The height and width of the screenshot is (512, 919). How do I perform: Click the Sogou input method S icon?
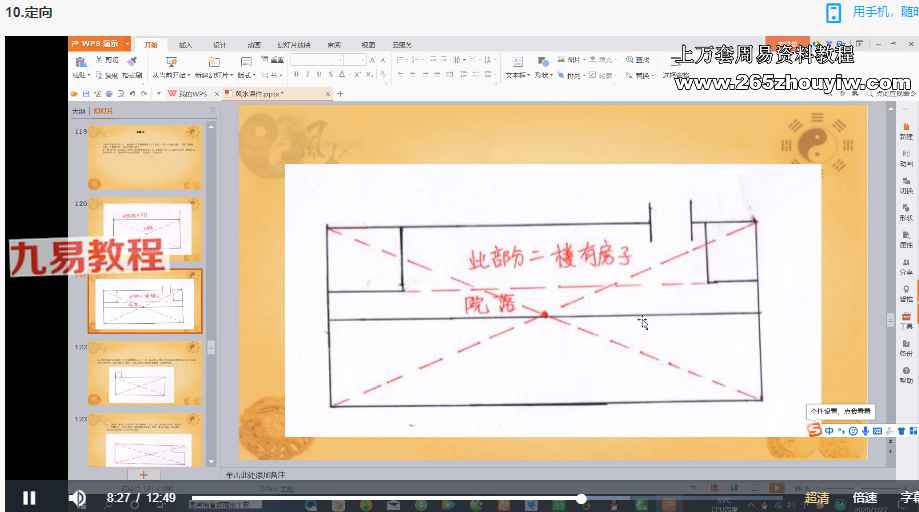click(816, 430)
